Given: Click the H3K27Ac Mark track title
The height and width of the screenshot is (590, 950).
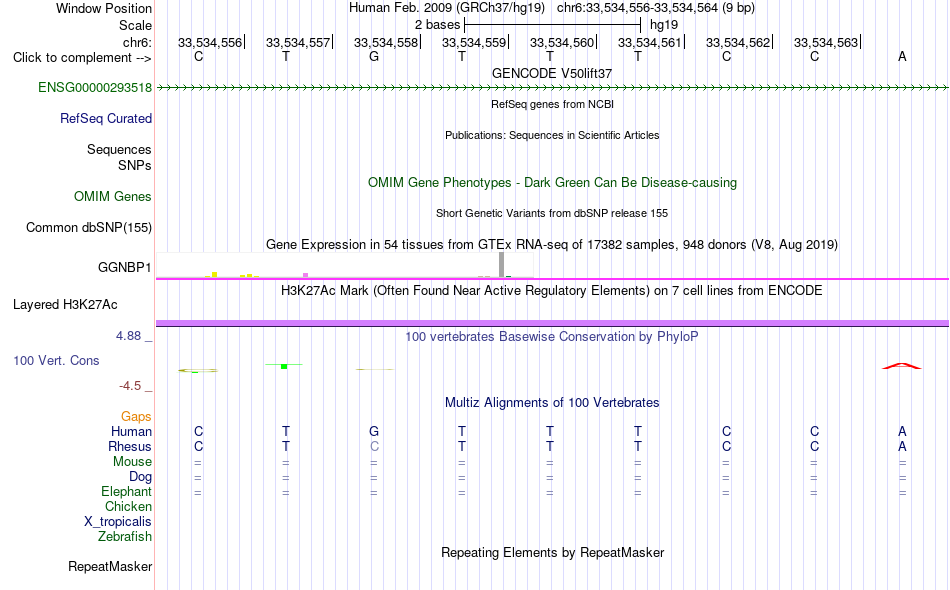Looking at the screenshot, I should tap(552, 291).
